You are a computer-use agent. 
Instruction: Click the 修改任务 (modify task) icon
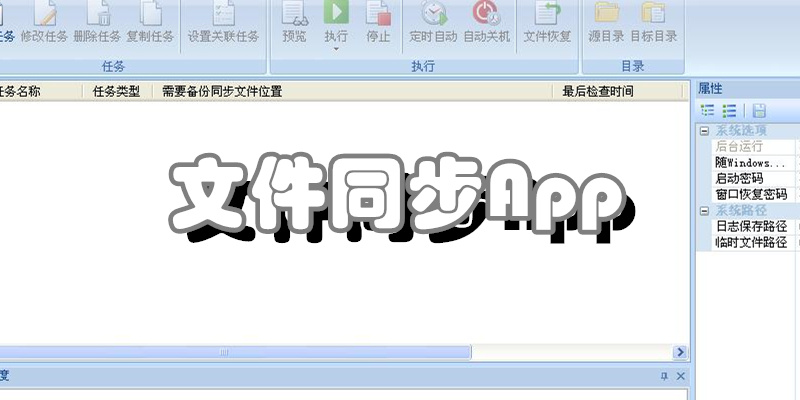point(44,13)
